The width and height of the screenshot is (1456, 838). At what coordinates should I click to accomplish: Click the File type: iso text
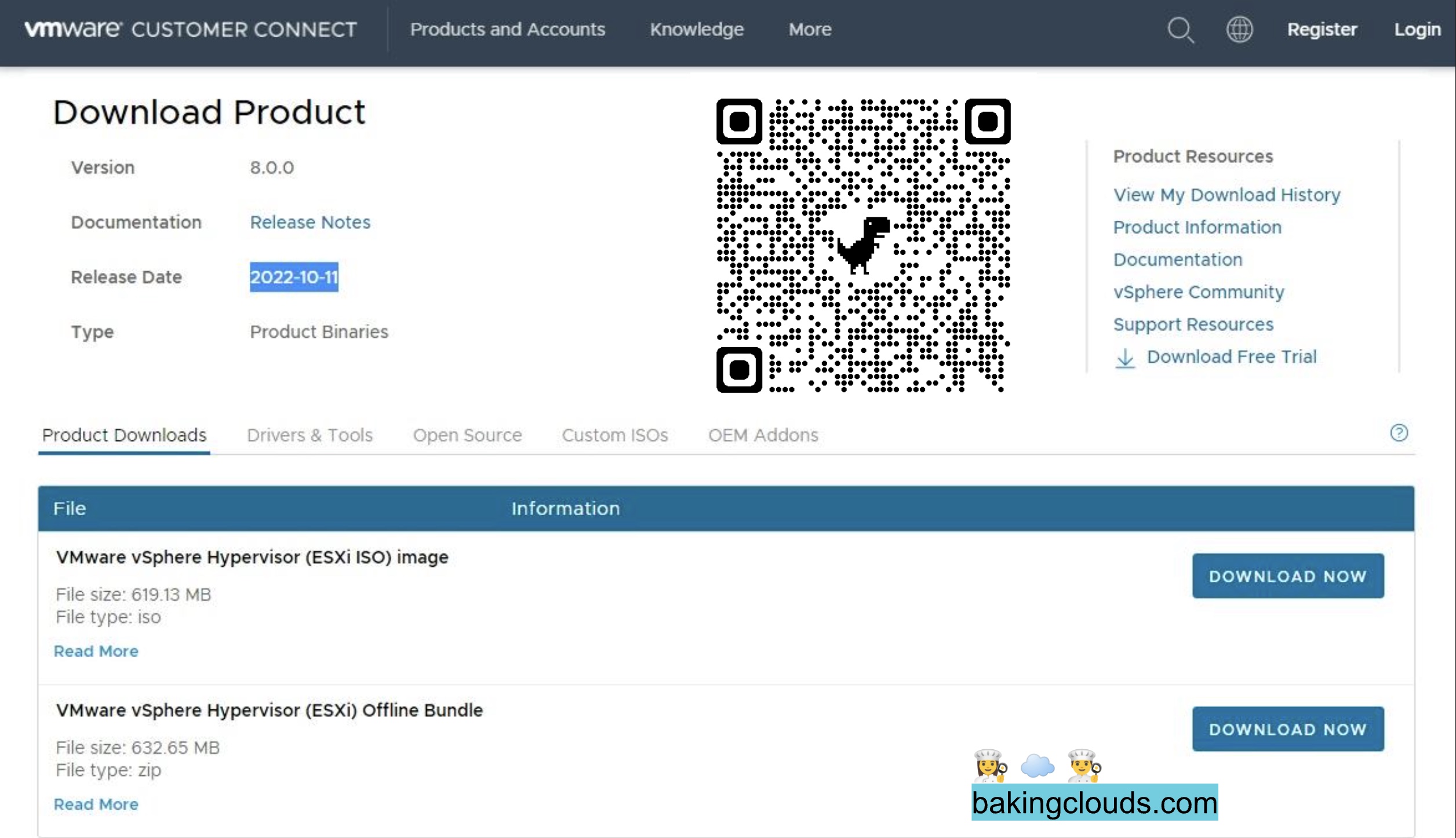(108, 617)
